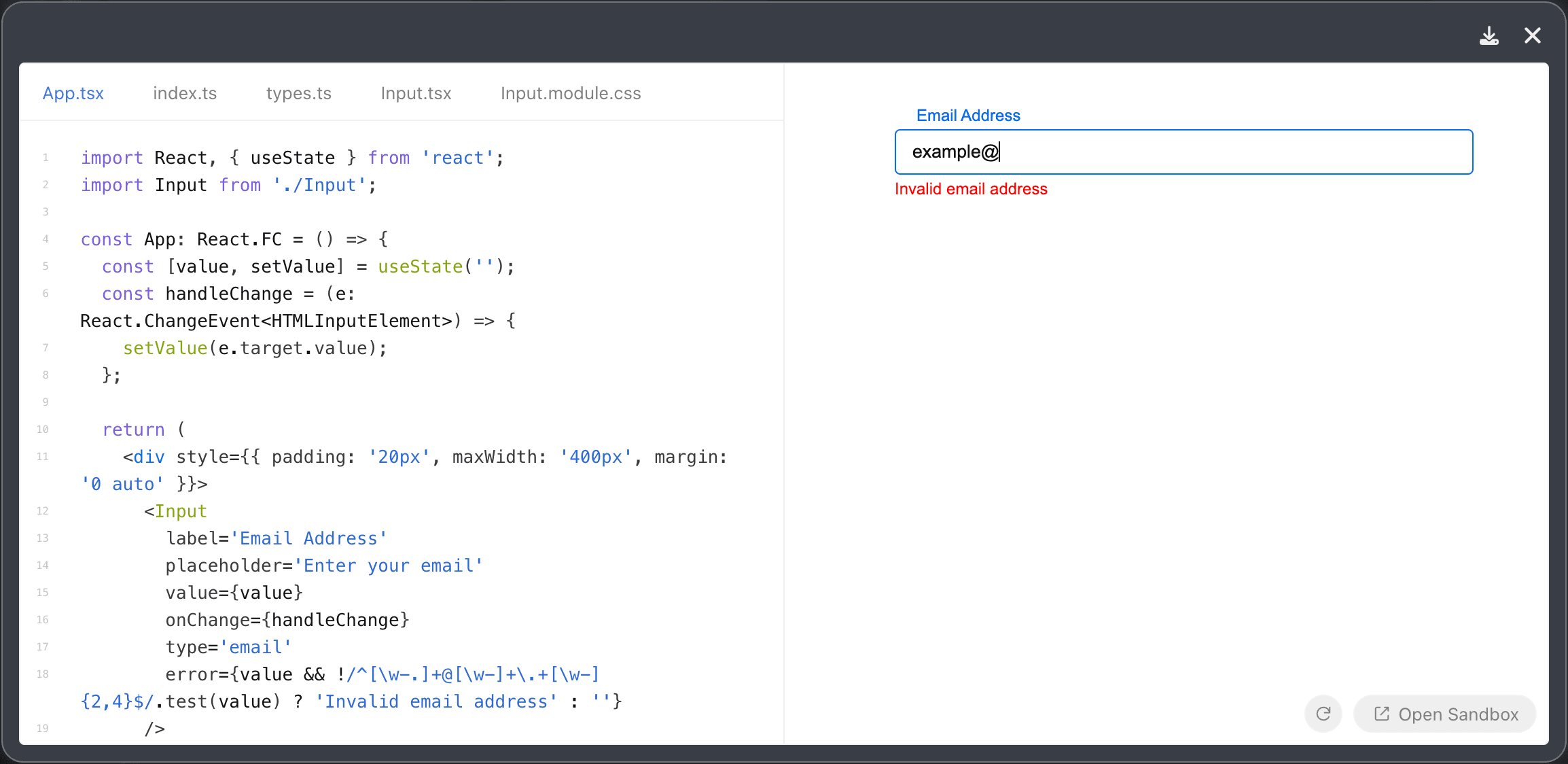Select the App.tsx tab
The height and width of the screenshot is (764, 1568).
[x=73, y=93]
